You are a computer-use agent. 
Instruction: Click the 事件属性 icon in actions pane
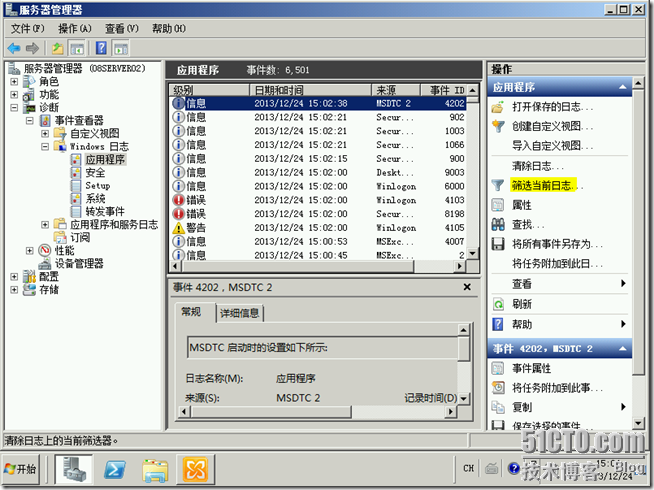pyautogui.click(x=498, y=368)
